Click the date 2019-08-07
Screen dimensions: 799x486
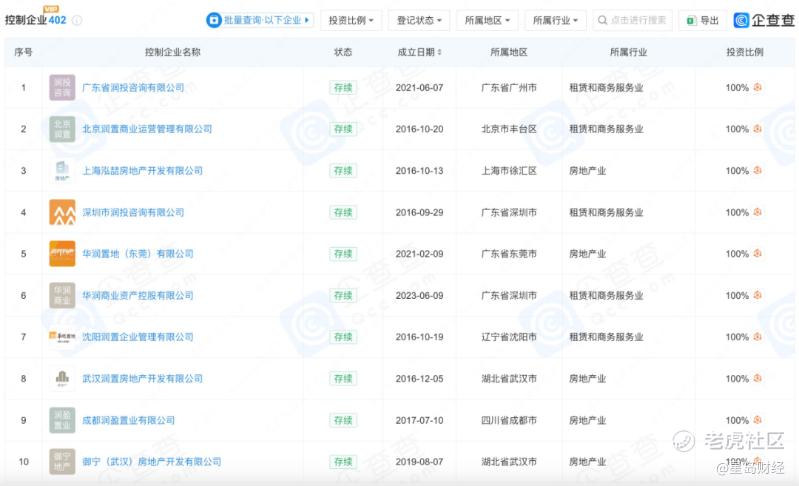point(419,462)
